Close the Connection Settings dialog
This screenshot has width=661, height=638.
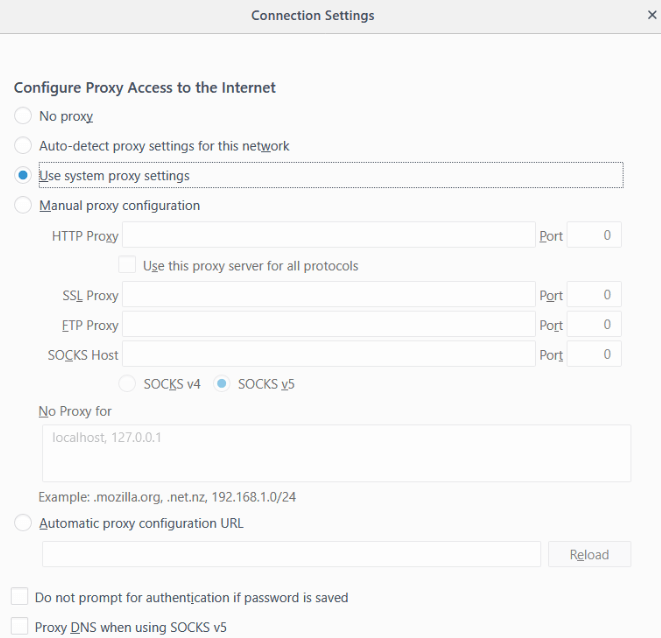(652, 16)
